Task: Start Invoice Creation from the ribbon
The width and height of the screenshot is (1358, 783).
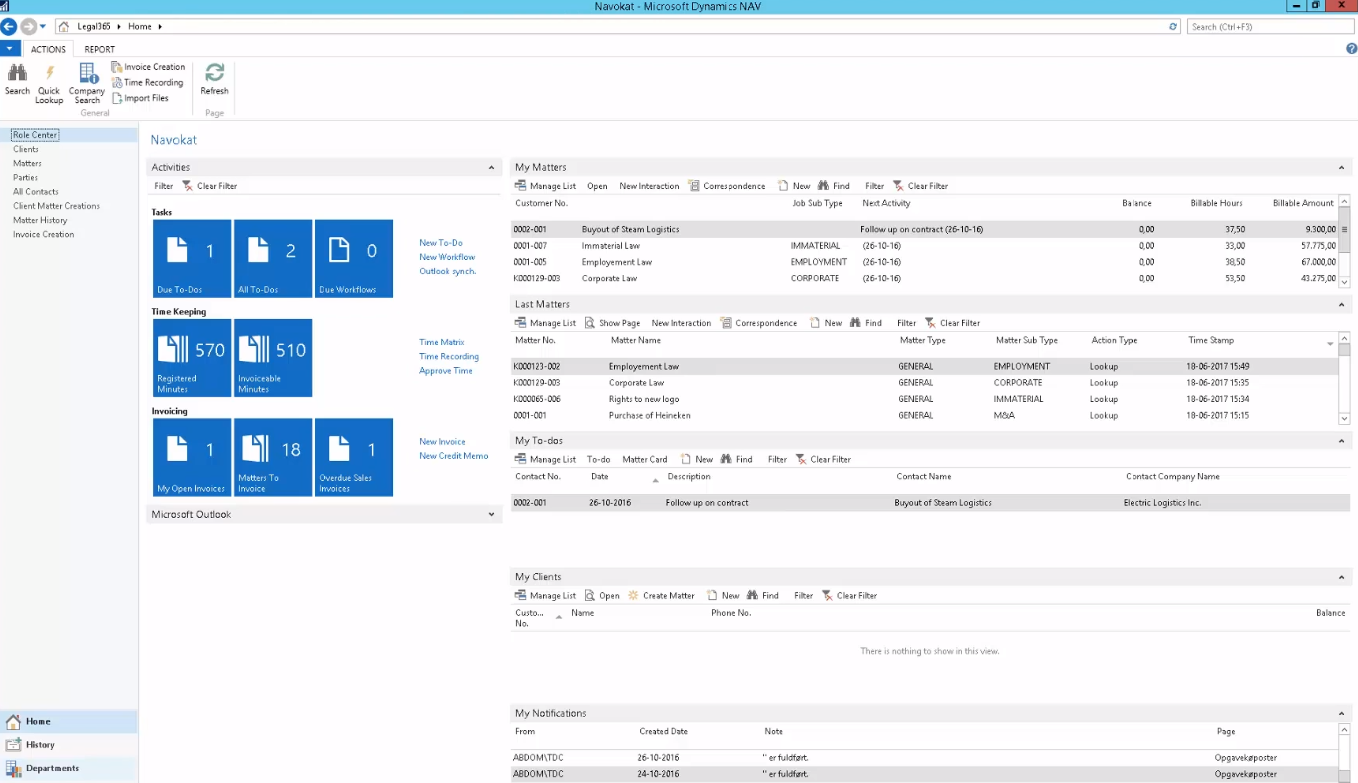Action: (148, 66)
